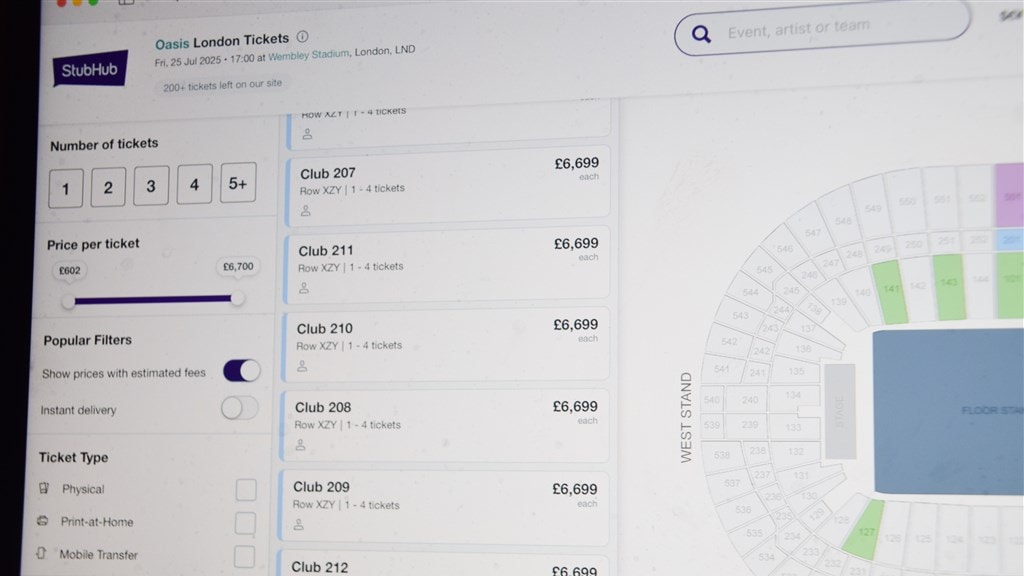
Task: Click the ticket icon next to Physical
Action: tap(44, 489)
